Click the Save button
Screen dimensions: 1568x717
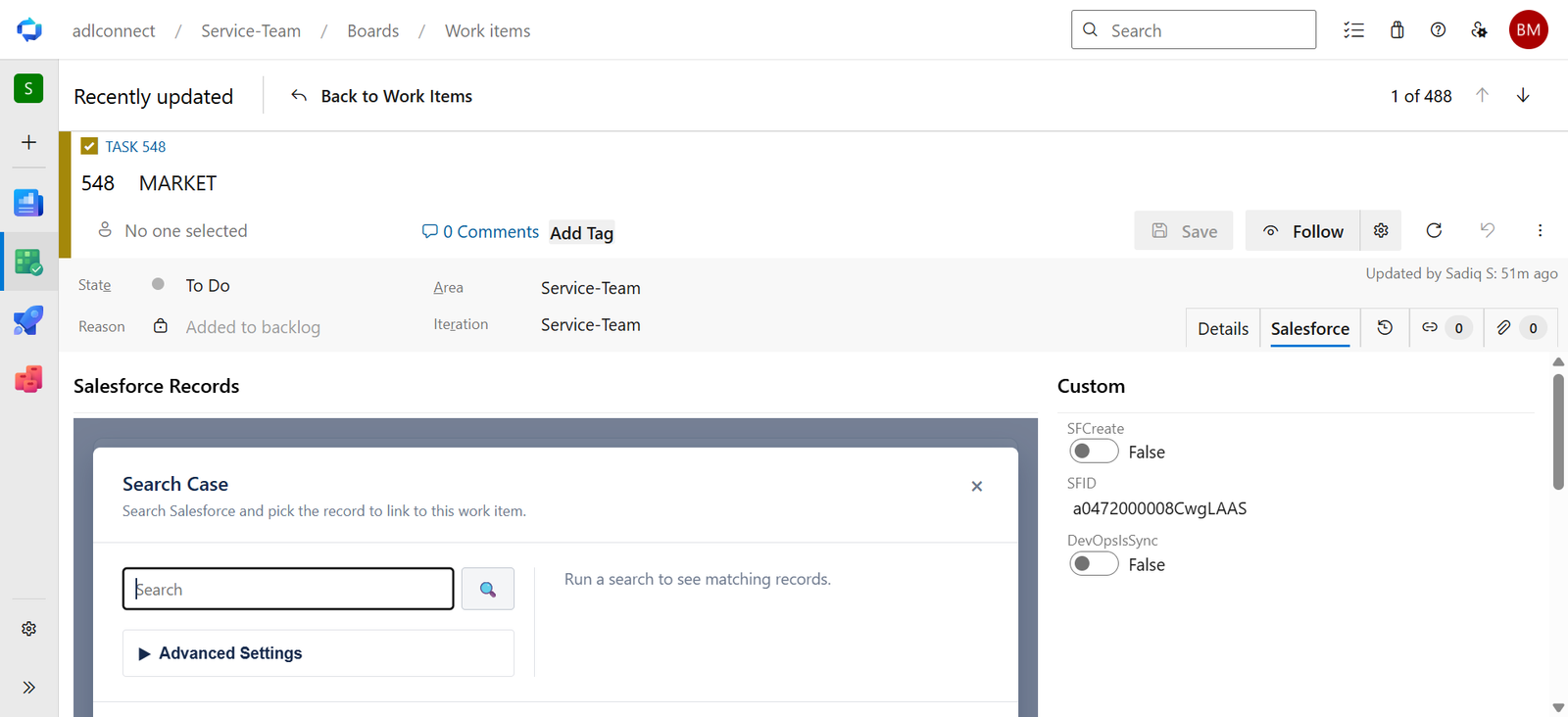click(x=1184, y=230)
